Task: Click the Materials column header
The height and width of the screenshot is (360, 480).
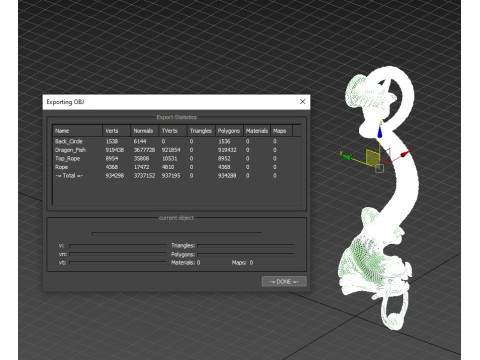Action: tap(257, 131)
